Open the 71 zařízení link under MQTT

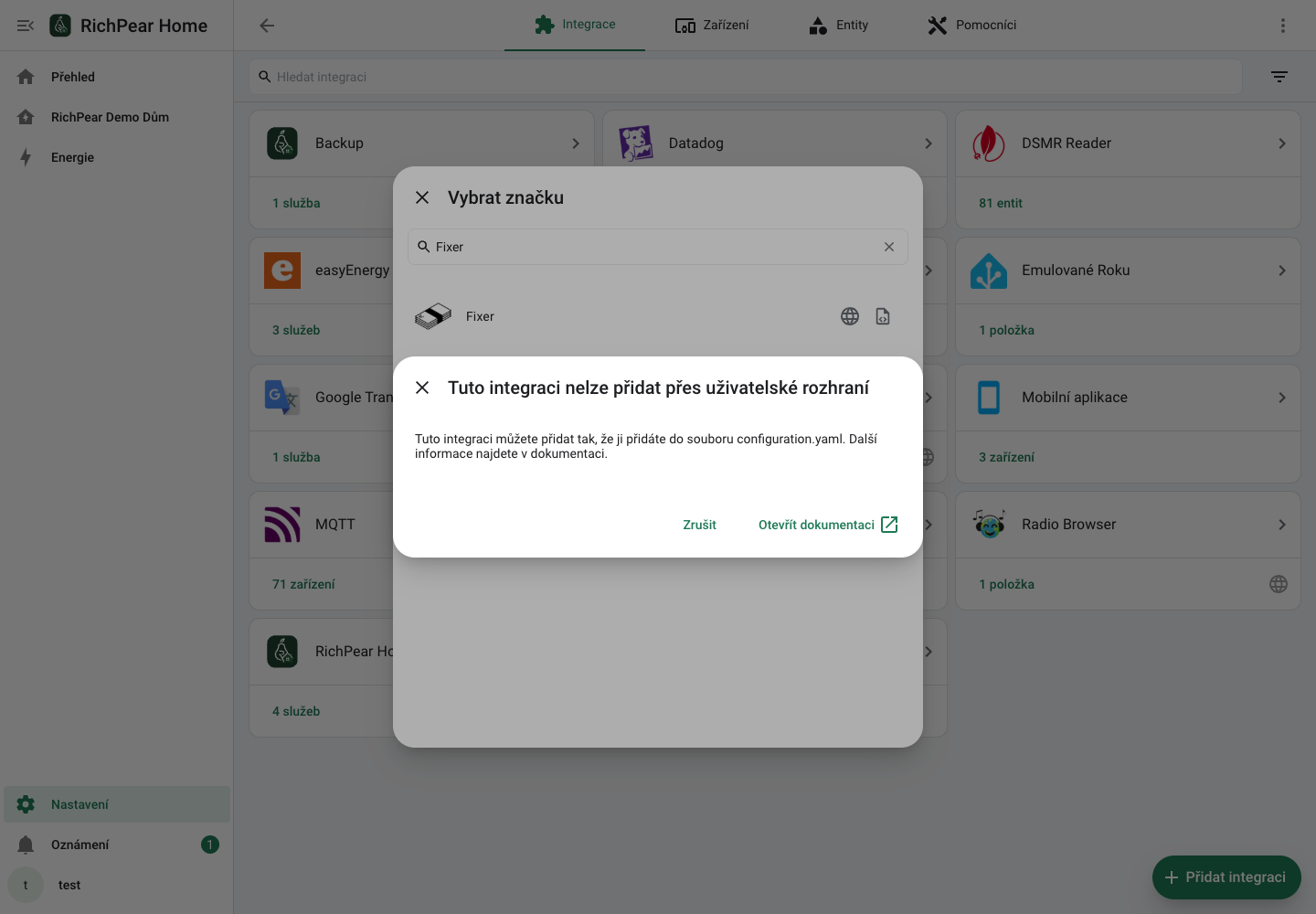coord(303,584)
